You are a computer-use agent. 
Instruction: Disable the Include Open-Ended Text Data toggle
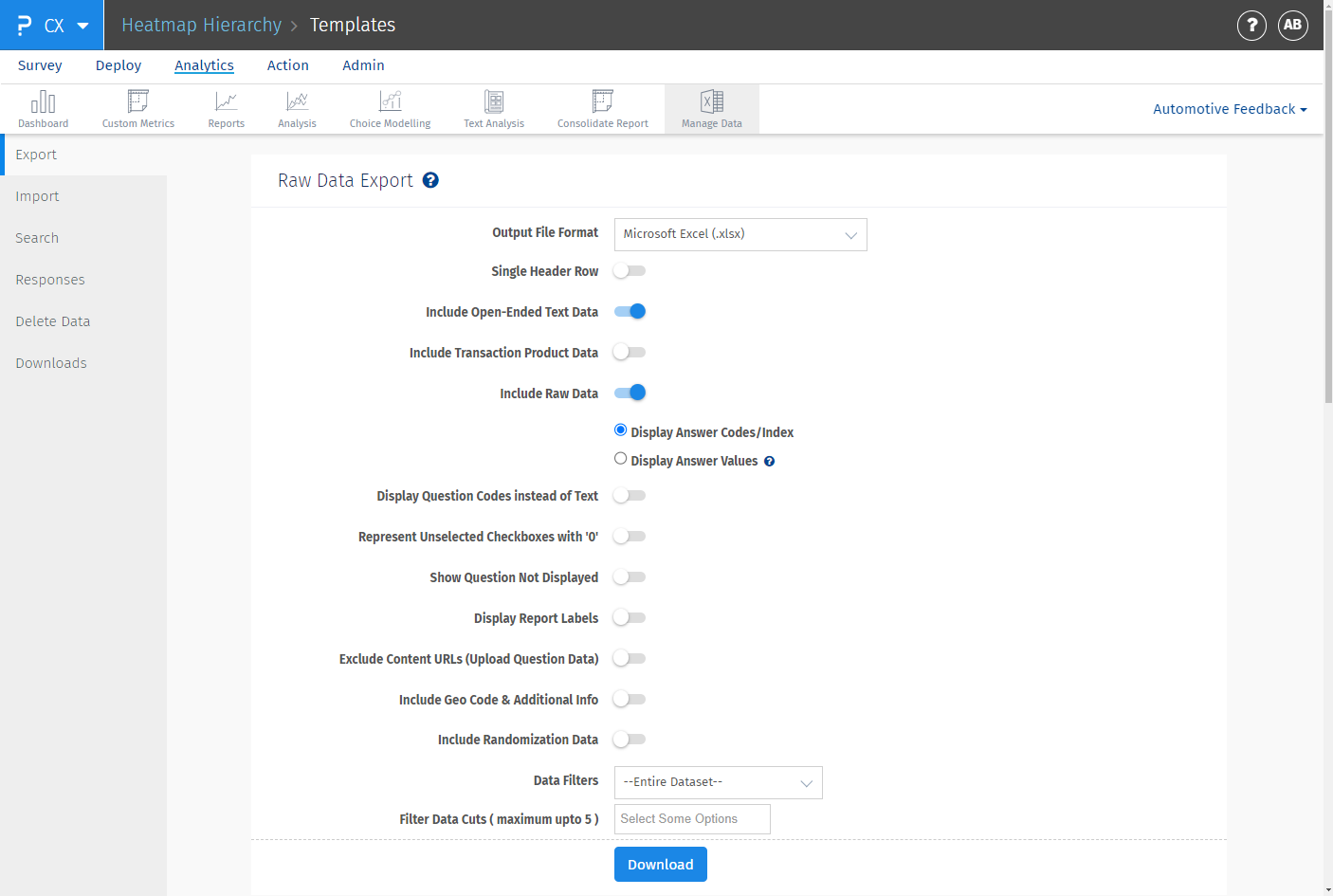629,311
